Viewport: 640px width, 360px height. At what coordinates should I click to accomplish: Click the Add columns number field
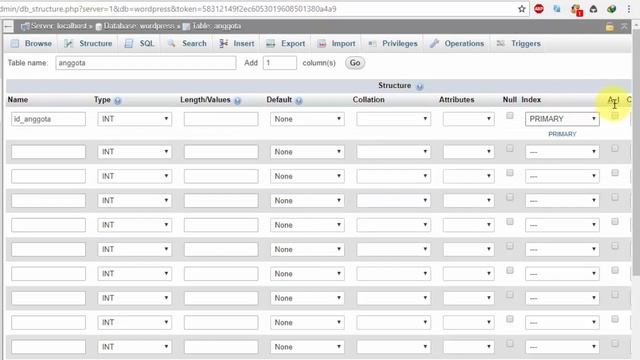(280, 63)
